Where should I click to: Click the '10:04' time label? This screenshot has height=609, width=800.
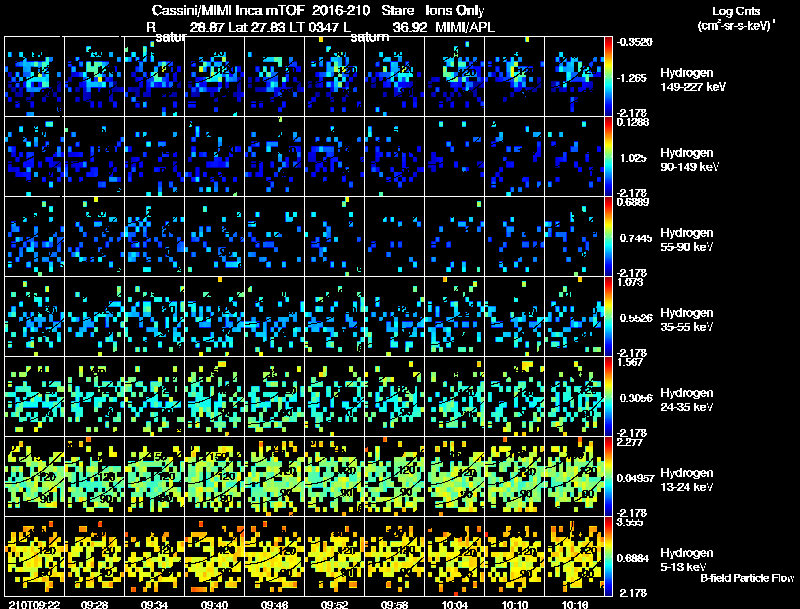pyautogui.click(x=455, y=604)
